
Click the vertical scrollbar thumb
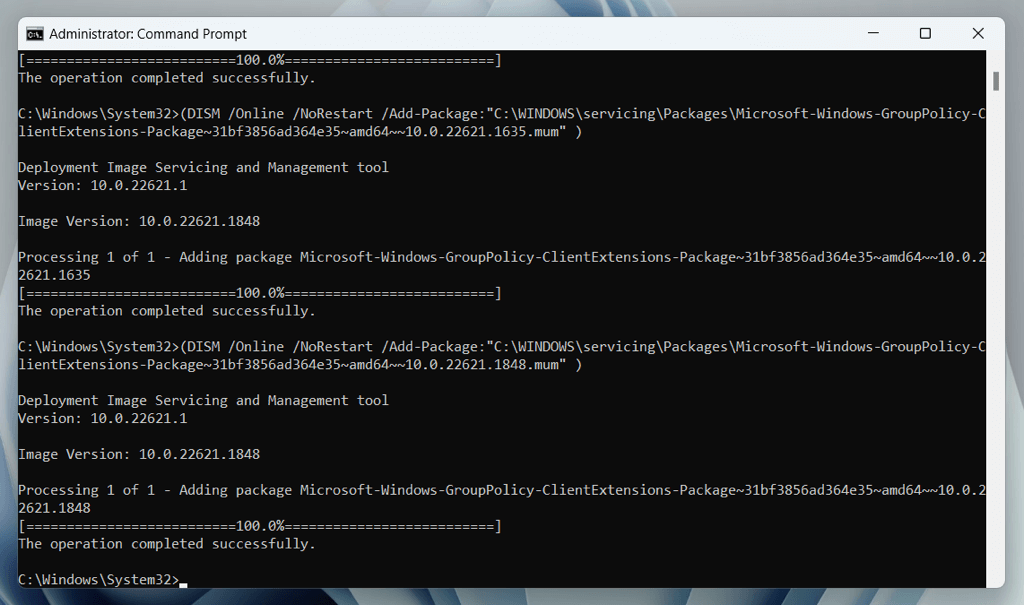coord(995,80)
